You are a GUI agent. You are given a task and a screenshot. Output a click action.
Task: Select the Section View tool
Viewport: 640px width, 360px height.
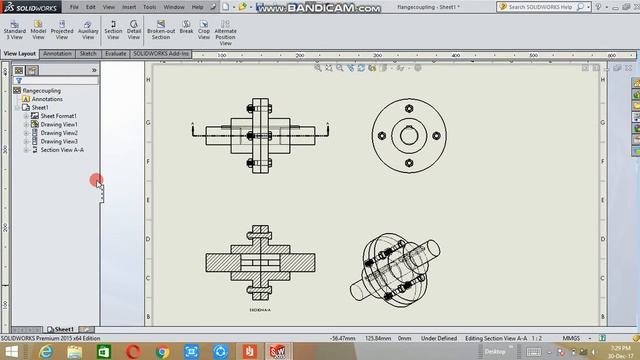pyautogui.click(x=113, y=30)
